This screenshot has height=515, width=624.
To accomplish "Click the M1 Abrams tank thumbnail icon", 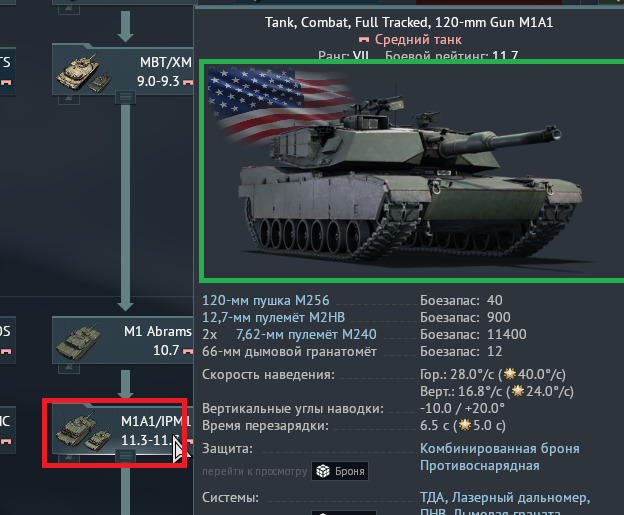I will (x=78, y=342).
